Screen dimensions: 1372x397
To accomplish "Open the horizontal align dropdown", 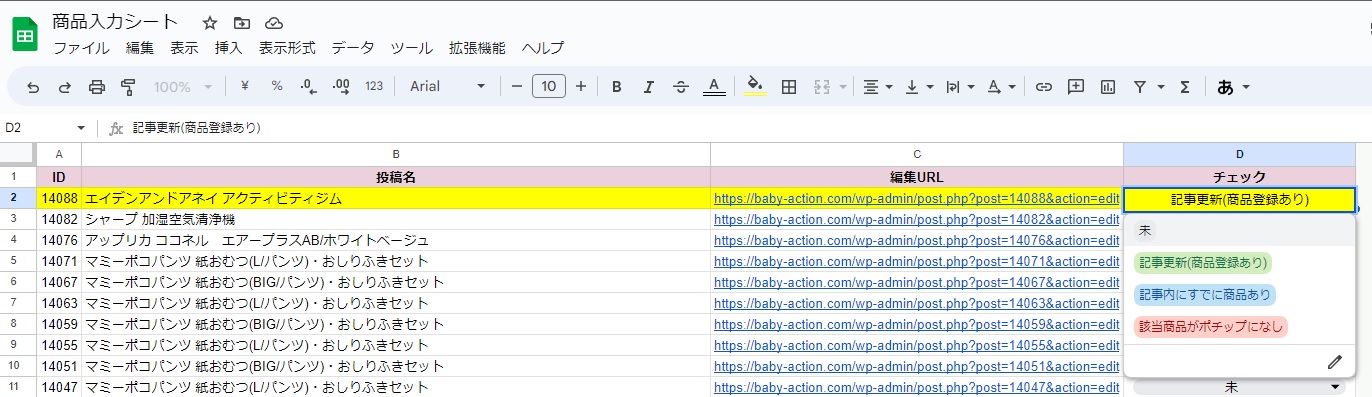I will [877, 87].
